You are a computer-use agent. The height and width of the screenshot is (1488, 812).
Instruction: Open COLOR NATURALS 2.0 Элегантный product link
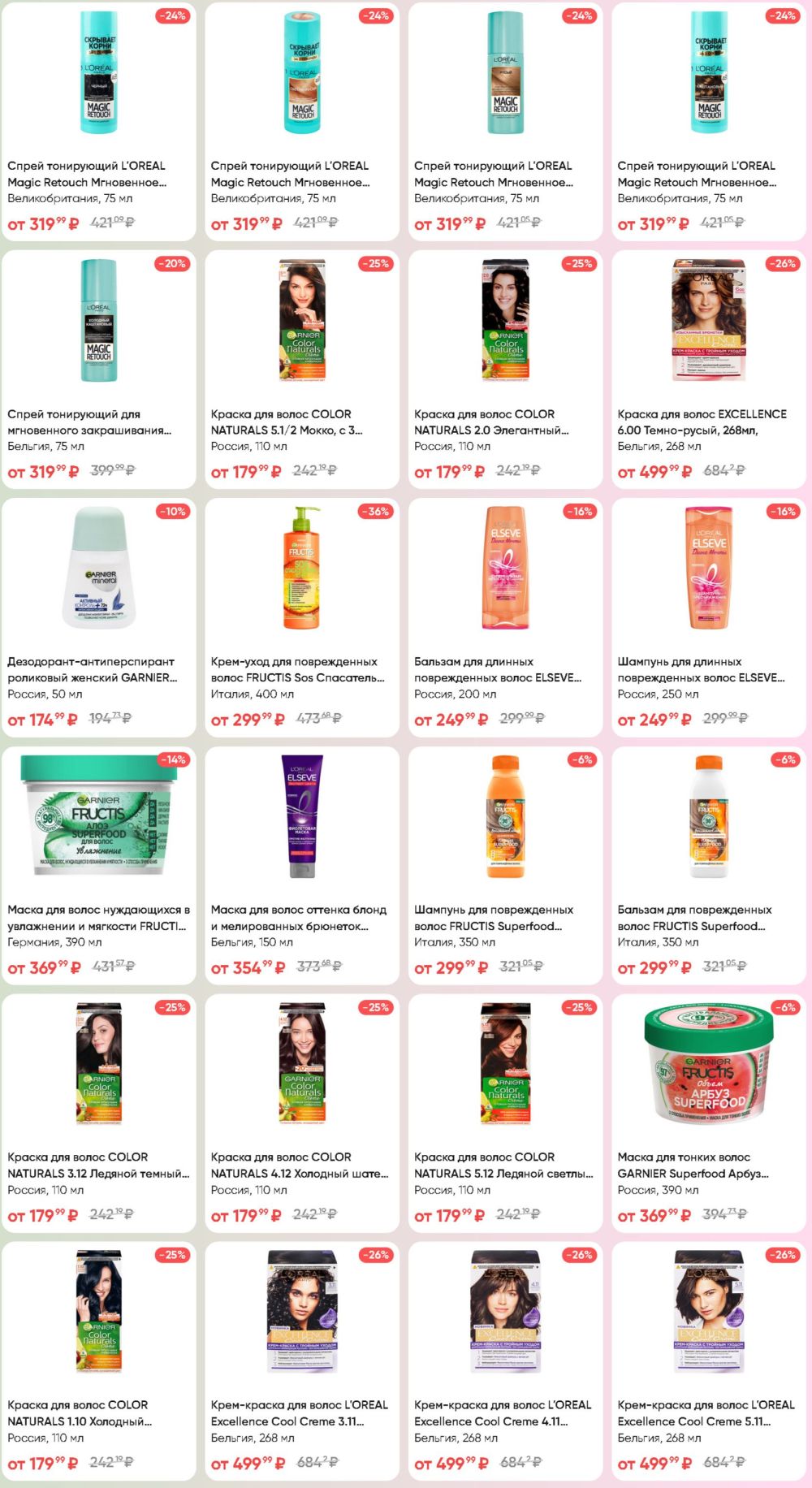click(x=491, y=422)
